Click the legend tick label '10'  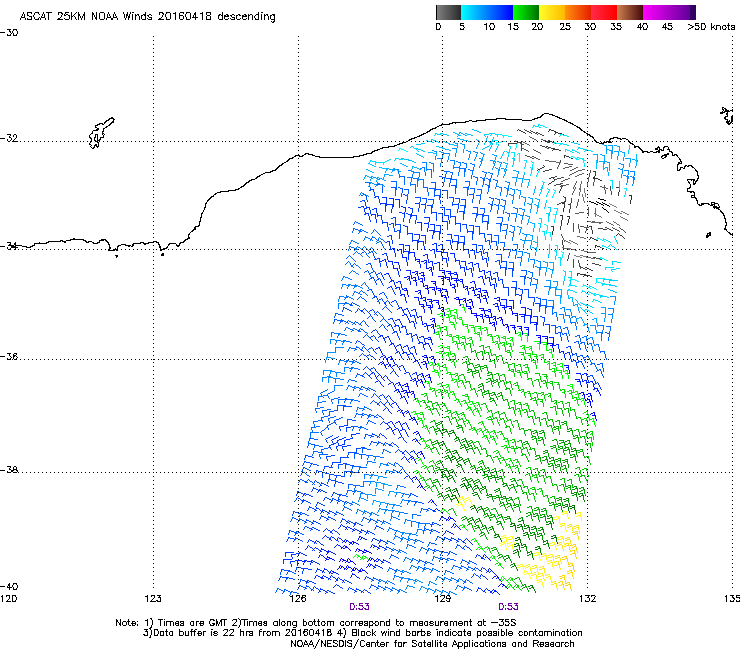pos(489,27)
